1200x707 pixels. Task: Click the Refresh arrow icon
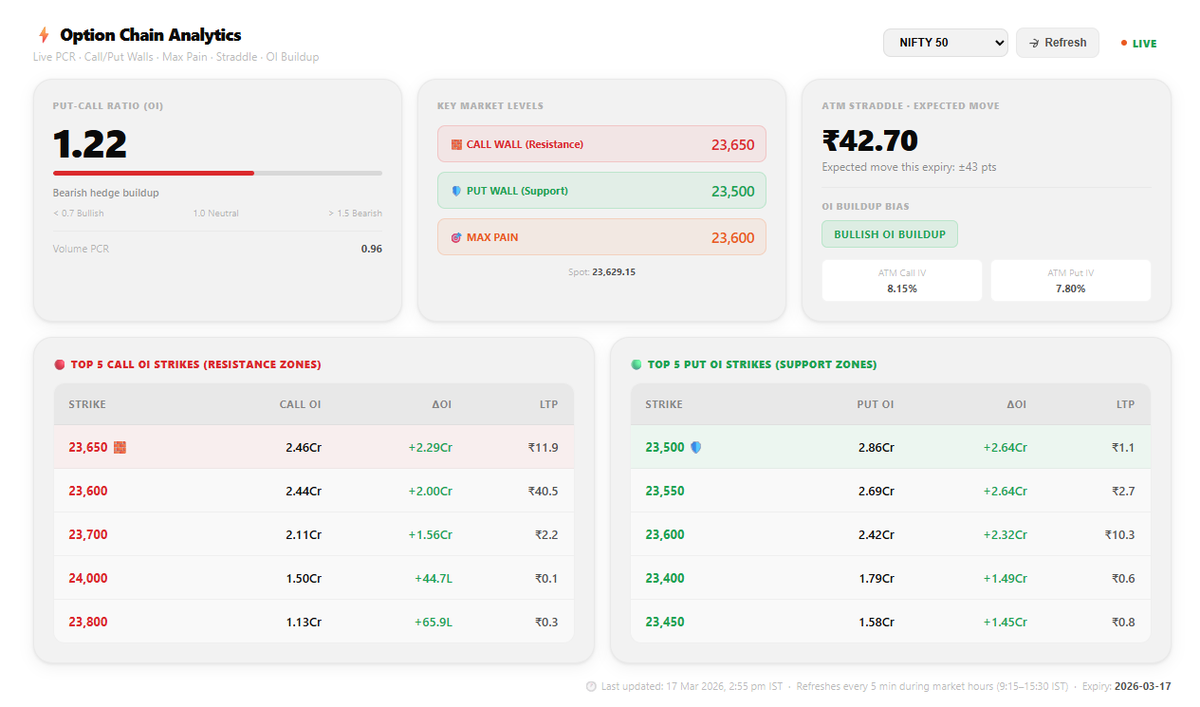tap(1035, 42)
